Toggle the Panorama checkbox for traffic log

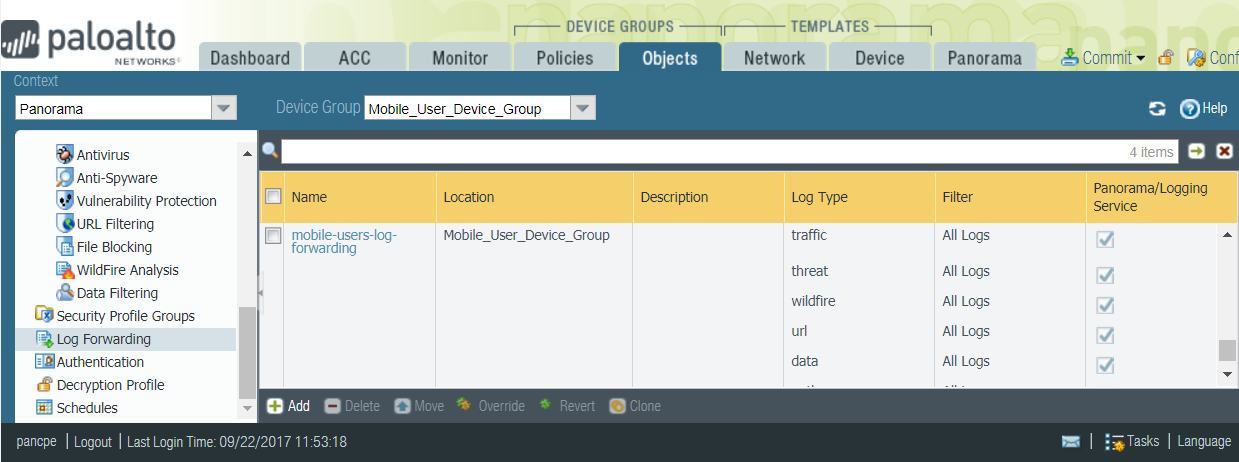1105,239
